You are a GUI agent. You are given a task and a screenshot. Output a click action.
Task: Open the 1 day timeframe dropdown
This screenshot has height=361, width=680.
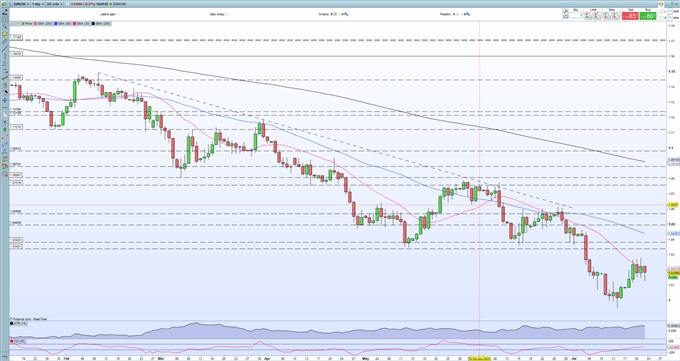38,4
